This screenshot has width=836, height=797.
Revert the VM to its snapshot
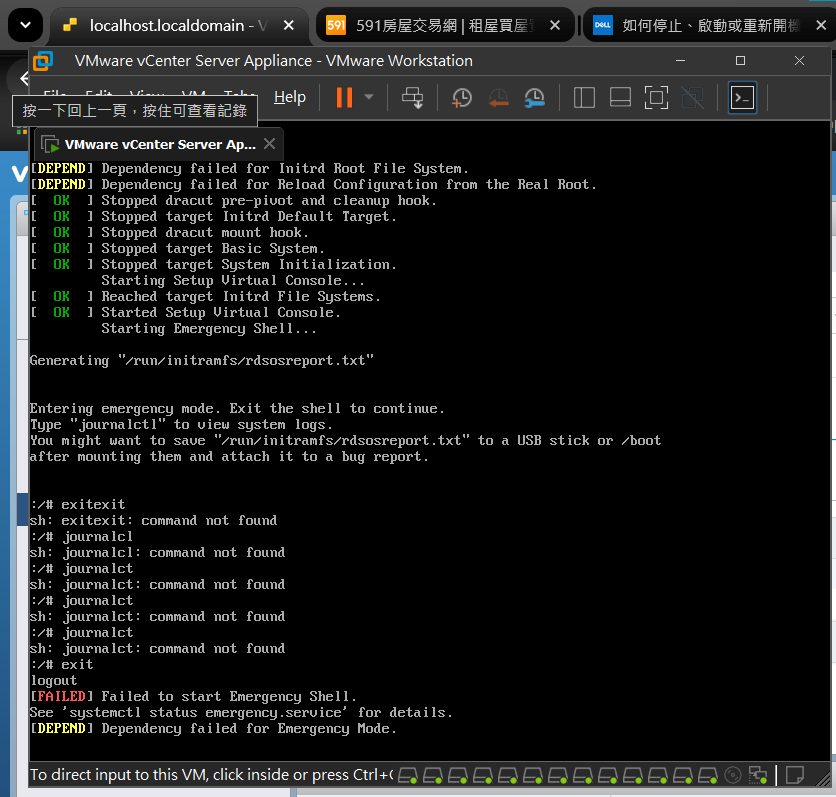click(499, 98)
